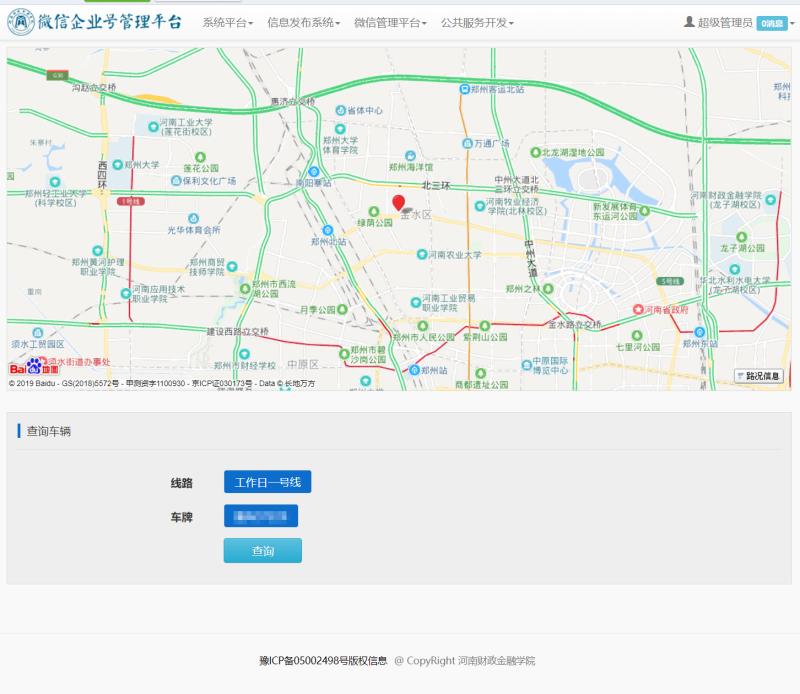Click the 河南牧业经济学院 map icon

point(480,206)
